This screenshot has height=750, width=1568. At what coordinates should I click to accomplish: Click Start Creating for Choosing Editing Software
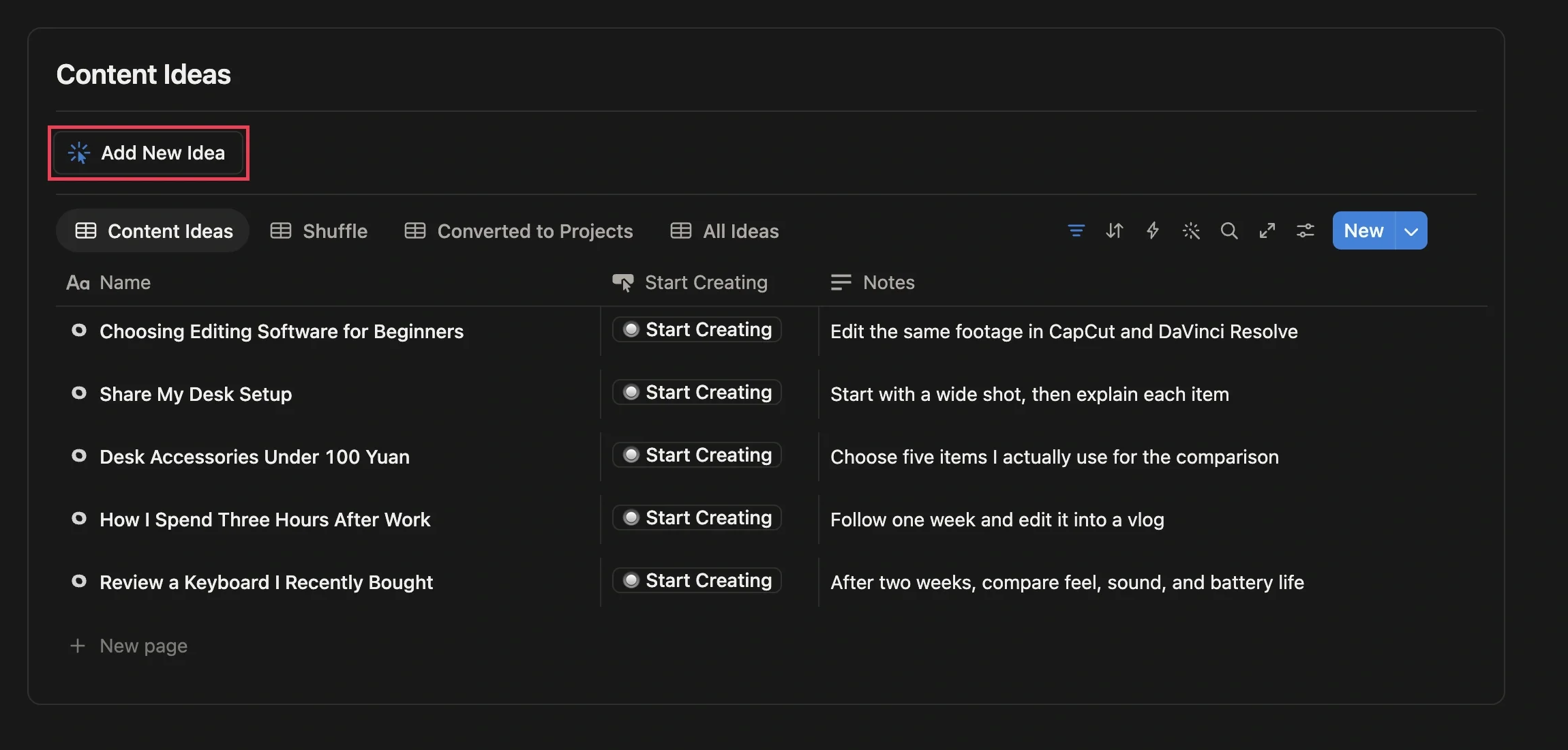pyautogui.click(x=697, y=330)
